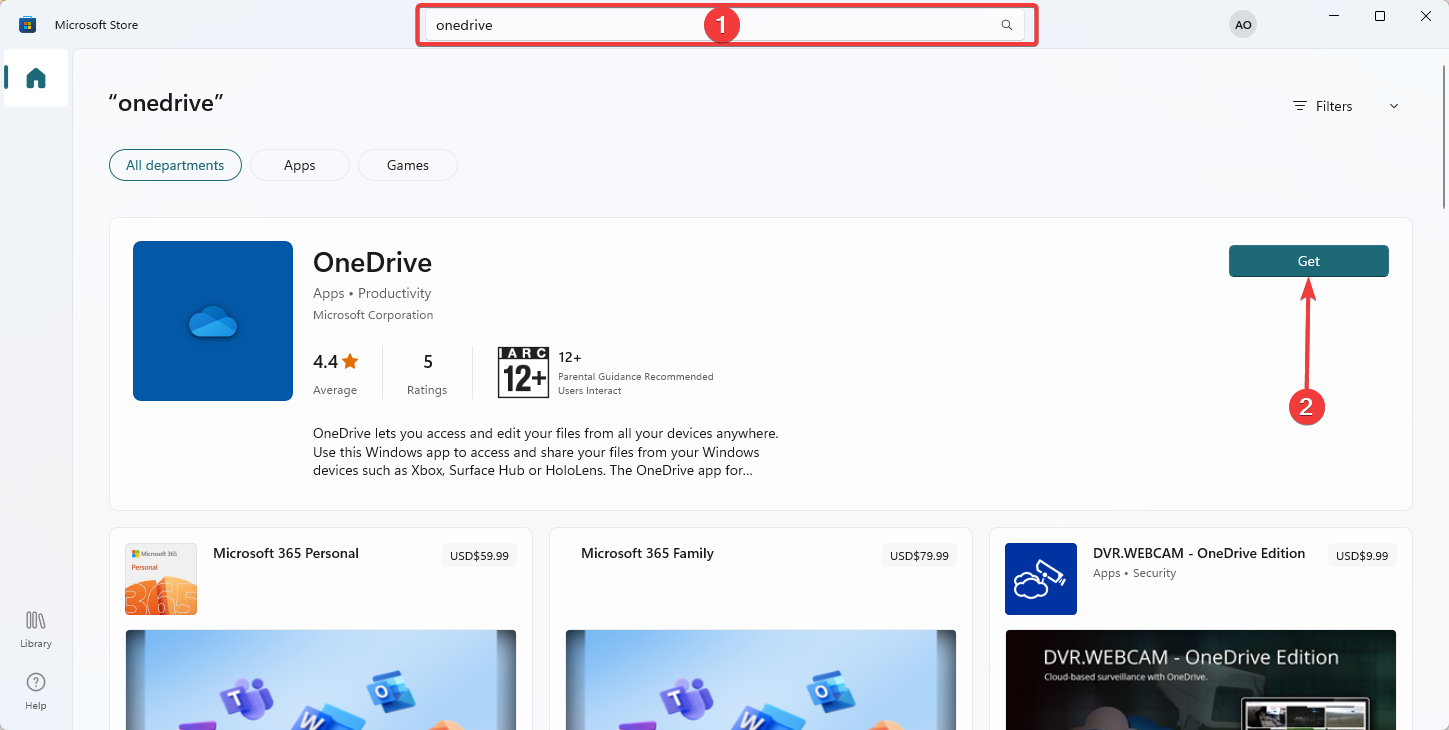
Task: Select the All departments filter tab
Action: tap(175, 165)
